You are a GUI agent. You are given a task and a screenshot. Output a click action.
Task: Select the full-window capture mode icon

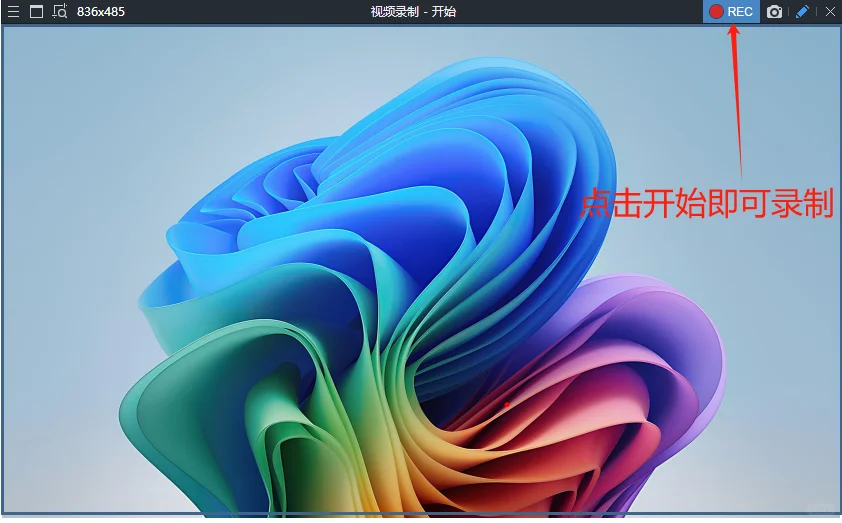(x=36, y=11)
